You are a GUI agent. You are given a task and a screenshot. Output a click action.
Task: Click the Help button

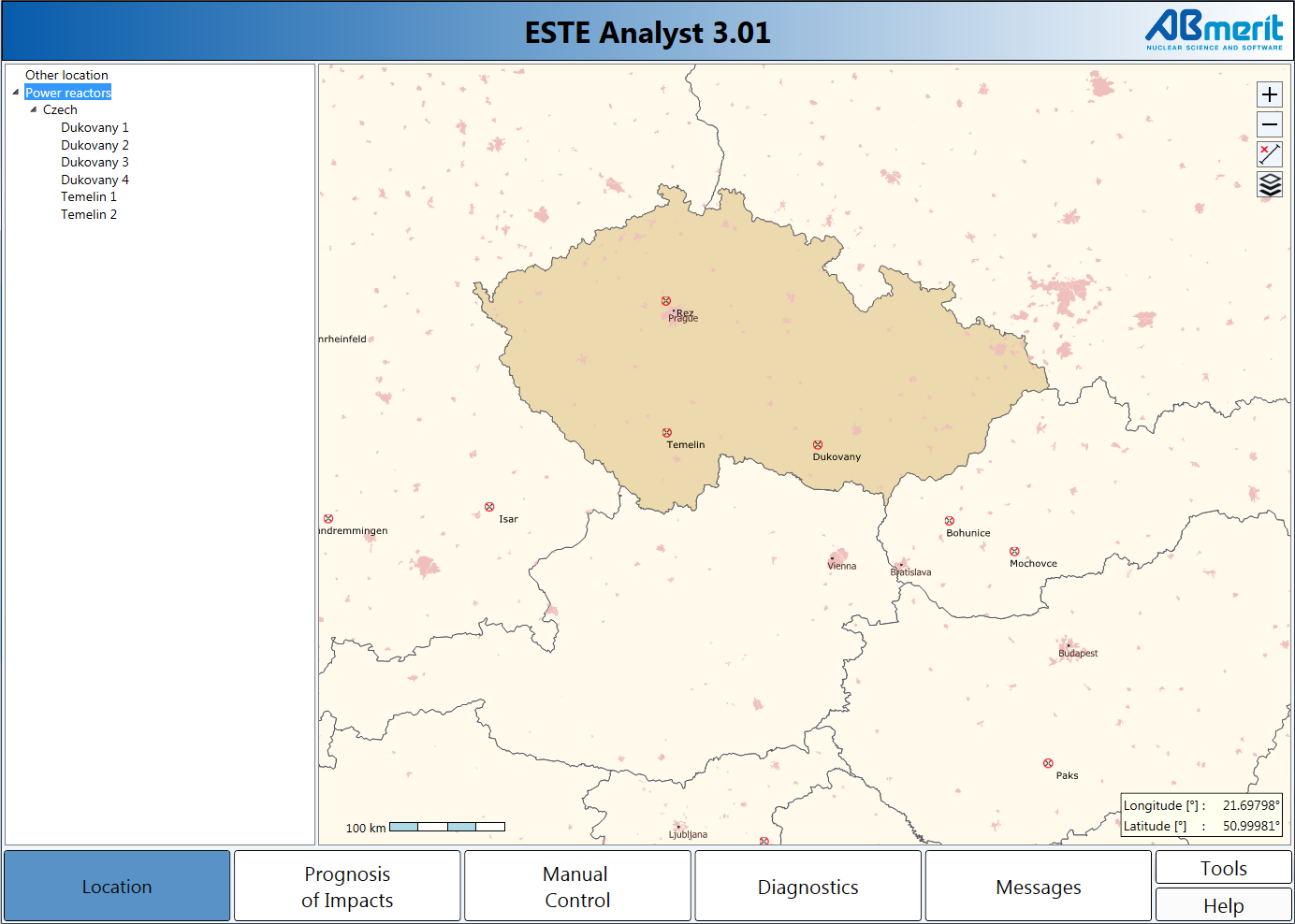(x=1224, y=905)
